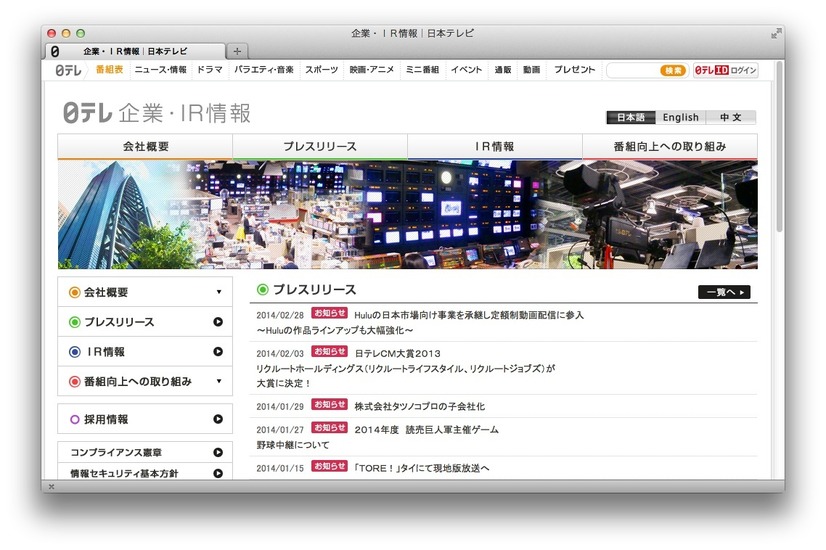The height and width of the screenshot is (550, 826).
Task: Click the お知らせ tag on 2014/01/29 entry
Action: 329,404
